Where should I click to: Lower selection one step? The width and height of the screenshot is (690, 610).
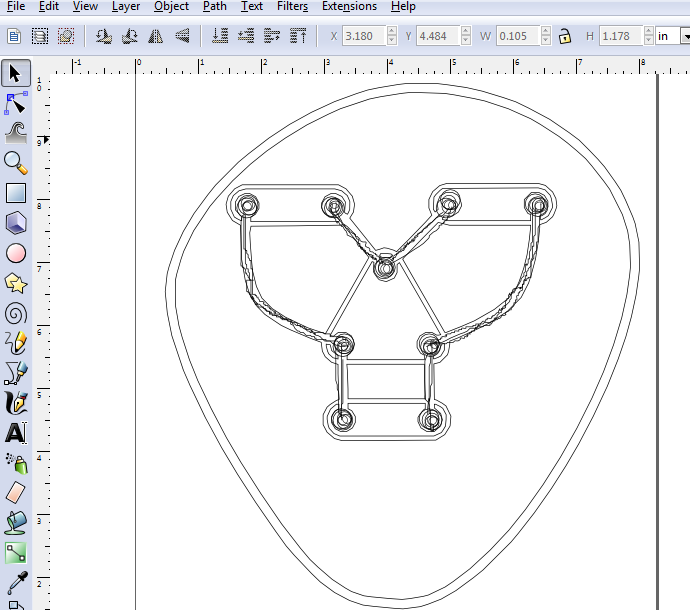point(246,36)
